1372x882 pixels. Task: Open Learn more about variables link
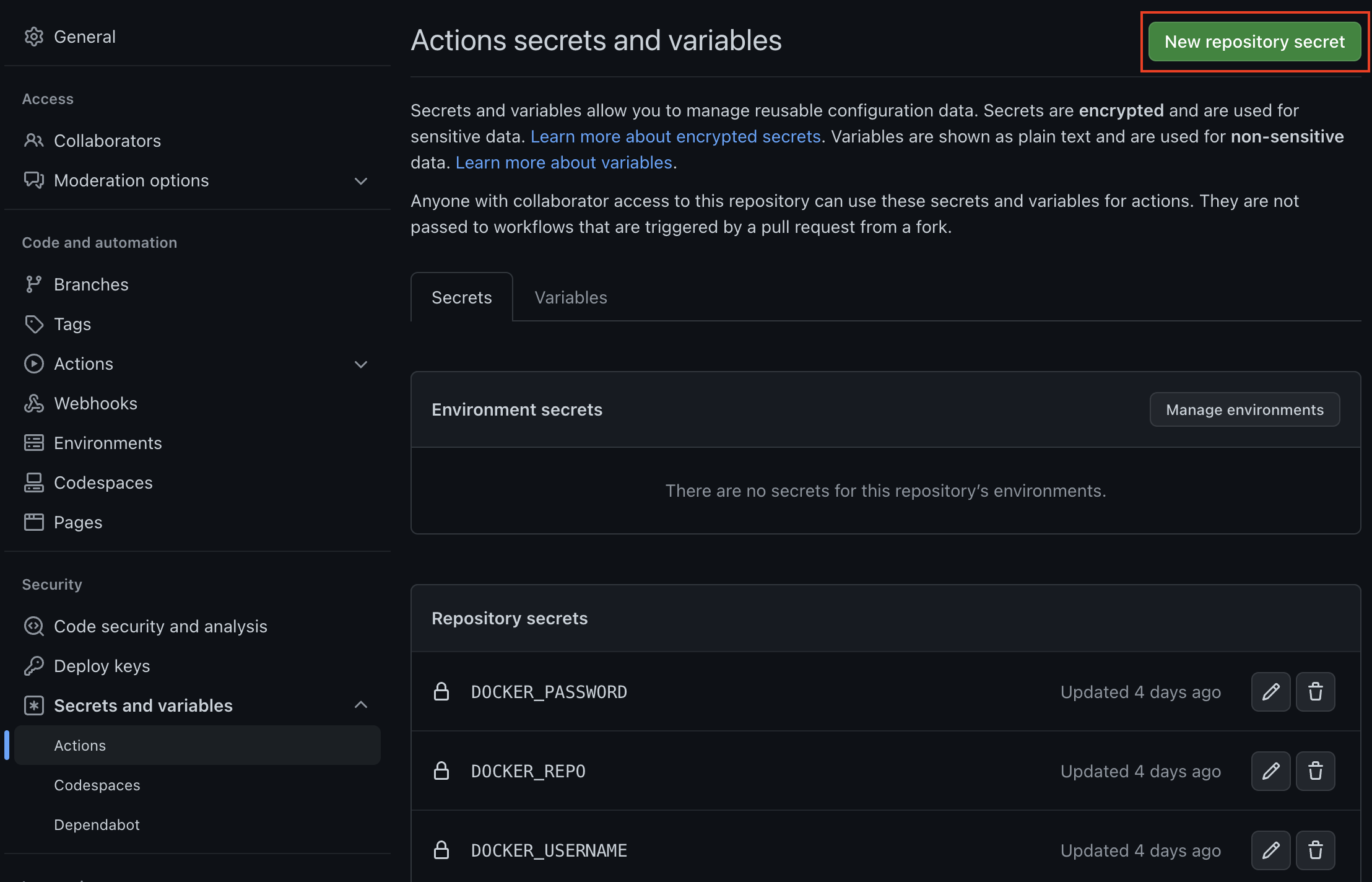point(563,162)
